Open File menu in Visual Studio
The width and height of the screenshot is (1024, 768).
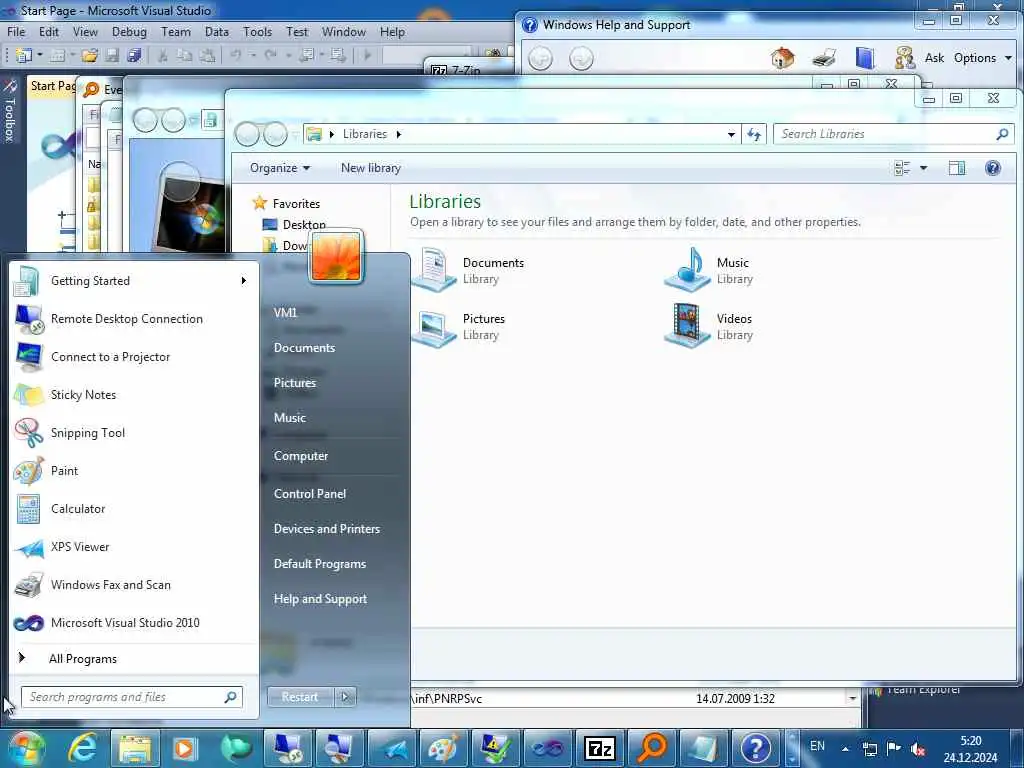(16, 32)
